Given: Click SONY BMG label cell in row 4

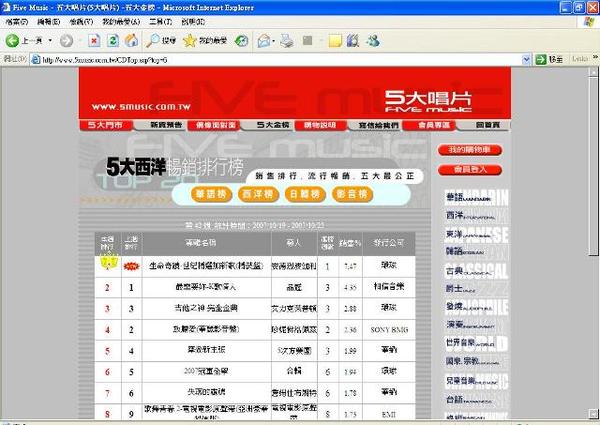Looking at the screenshot, I should tap(389, 330).
